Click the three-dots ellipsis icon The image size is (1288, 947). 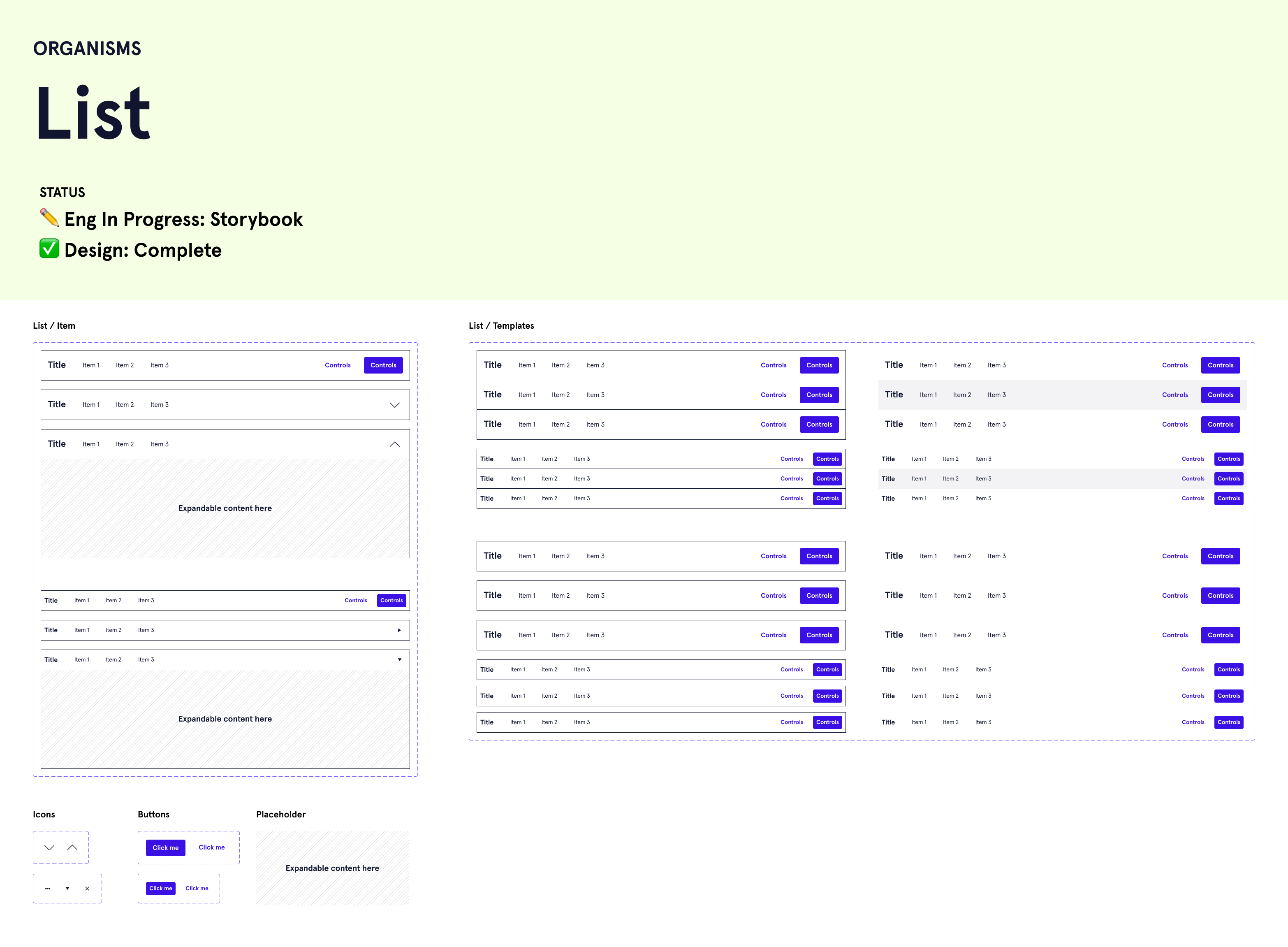[48, 889]
